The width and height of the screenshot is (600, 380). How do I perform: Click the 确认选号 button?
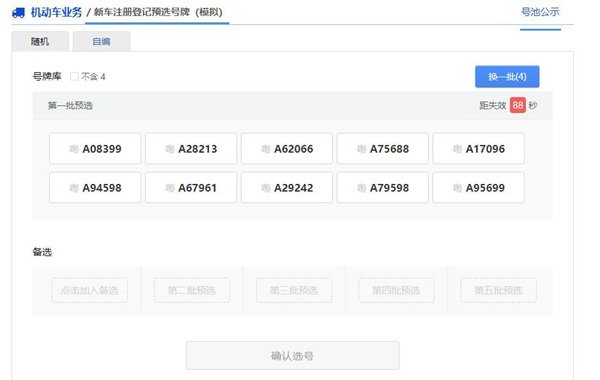pyautogui.click(x=293, y=356)
